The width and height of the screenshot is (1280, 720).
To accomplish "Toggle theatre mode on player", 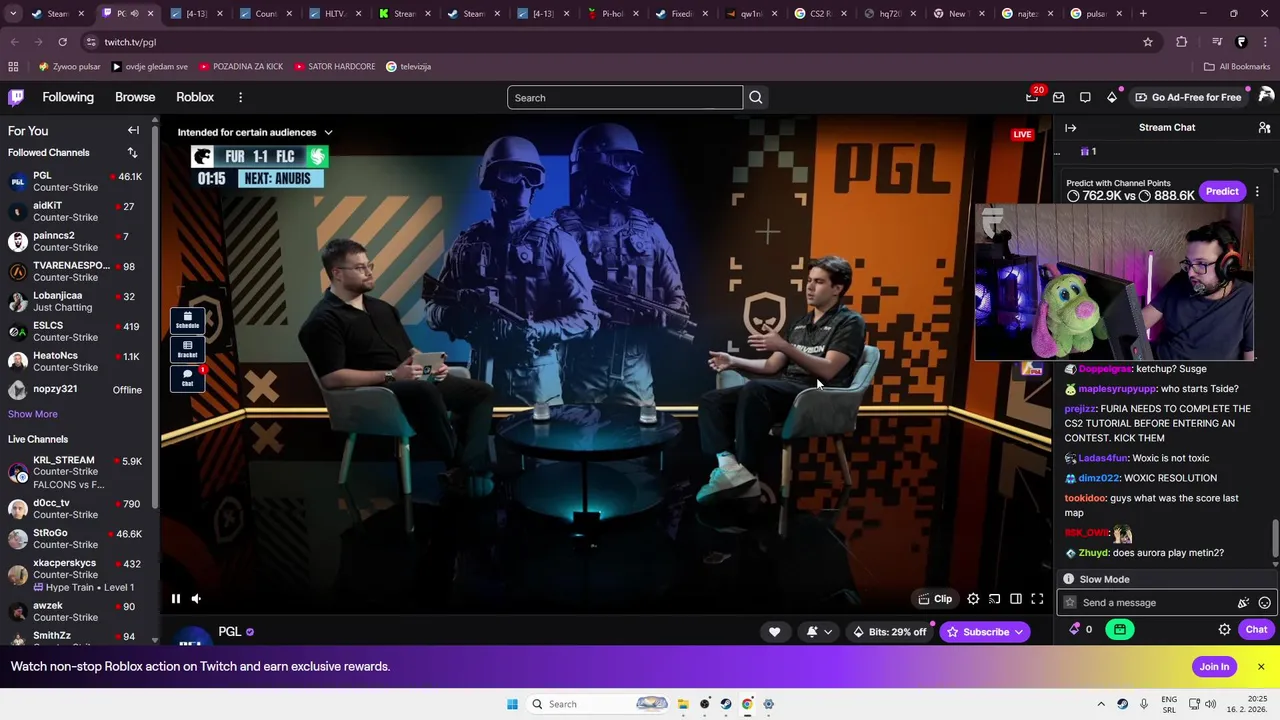I will coord(1016,599).
